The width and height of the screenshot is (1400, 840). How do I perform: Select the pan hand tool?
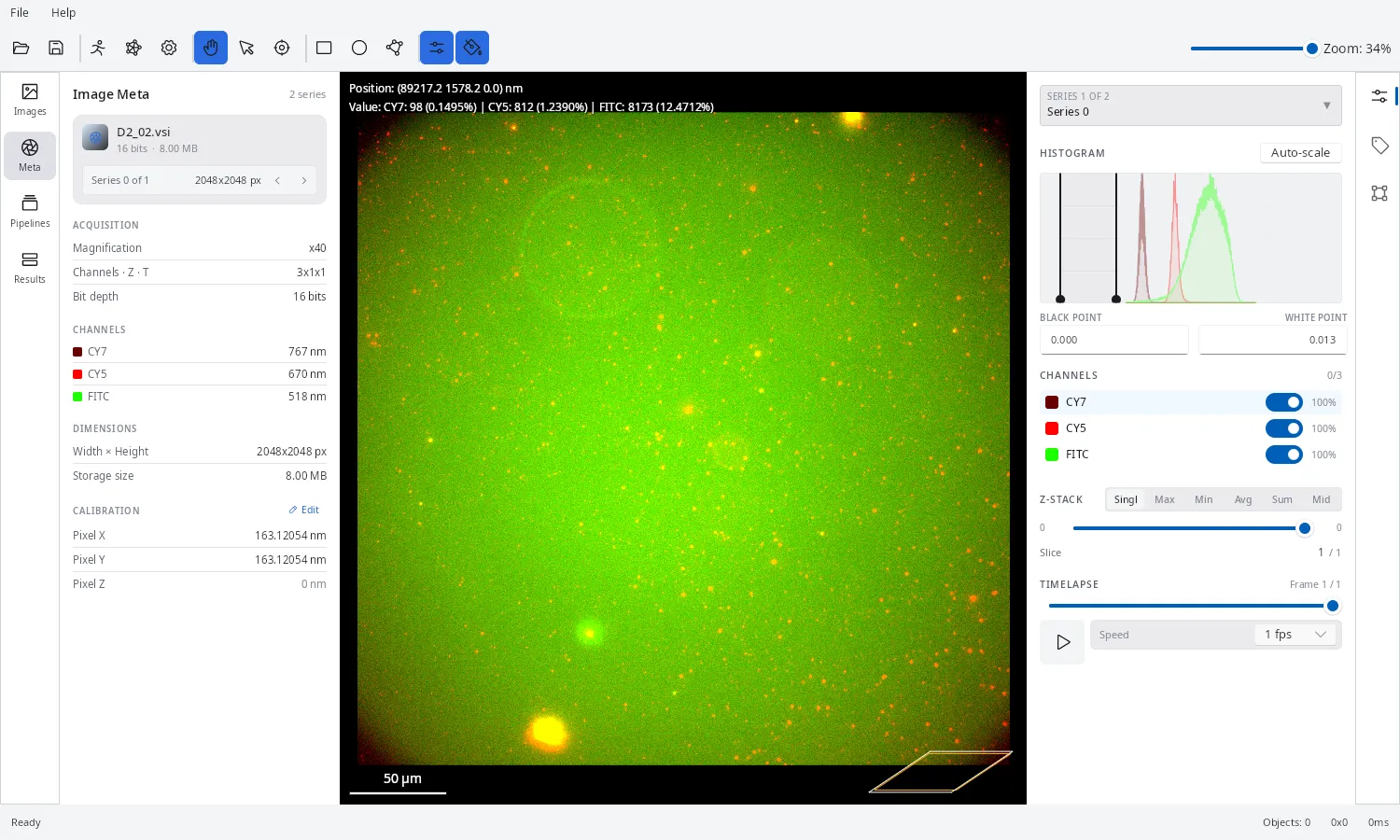tap(211, 48)
